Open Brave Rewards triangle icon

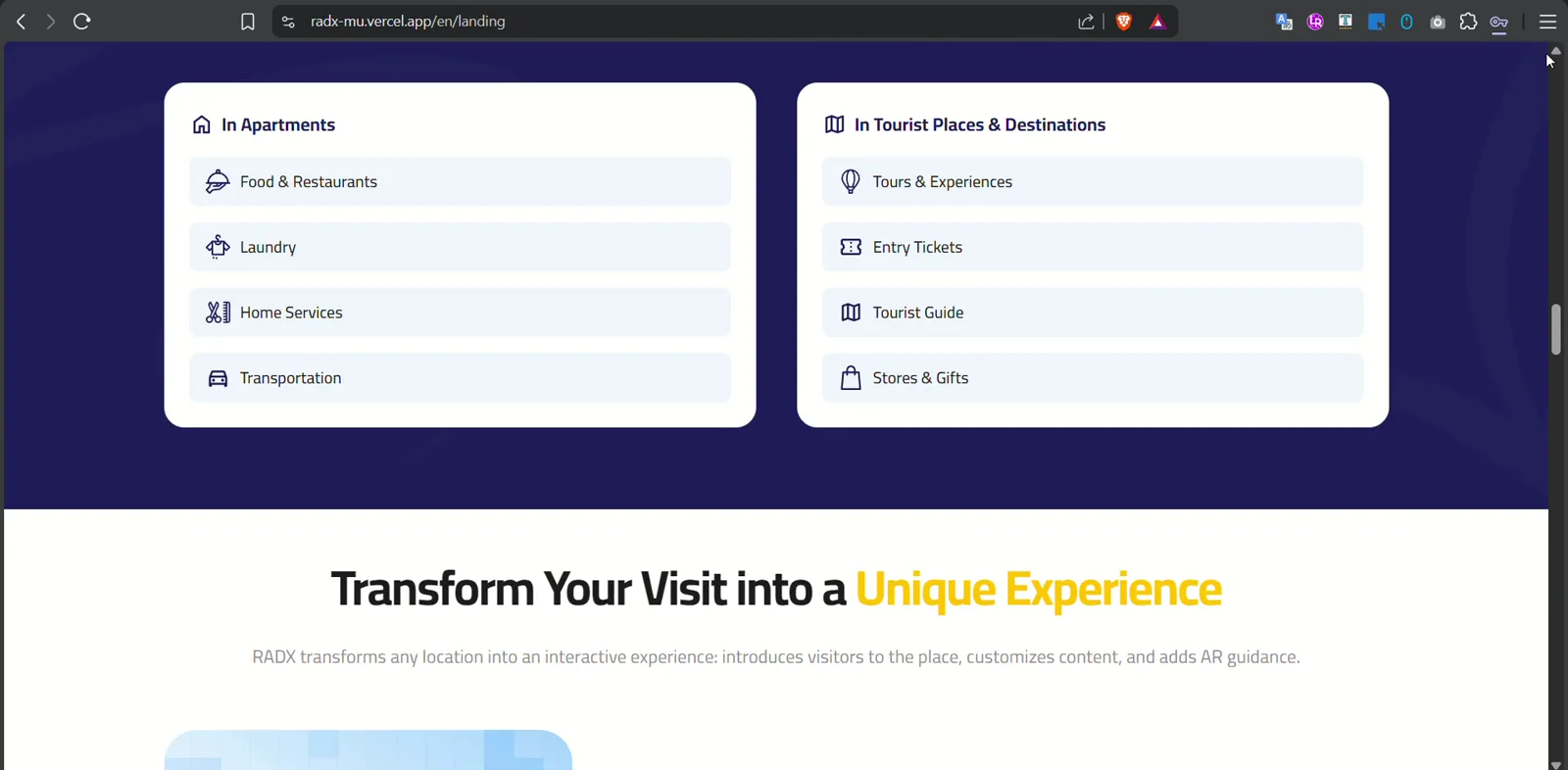click(x=1157, y=22)
